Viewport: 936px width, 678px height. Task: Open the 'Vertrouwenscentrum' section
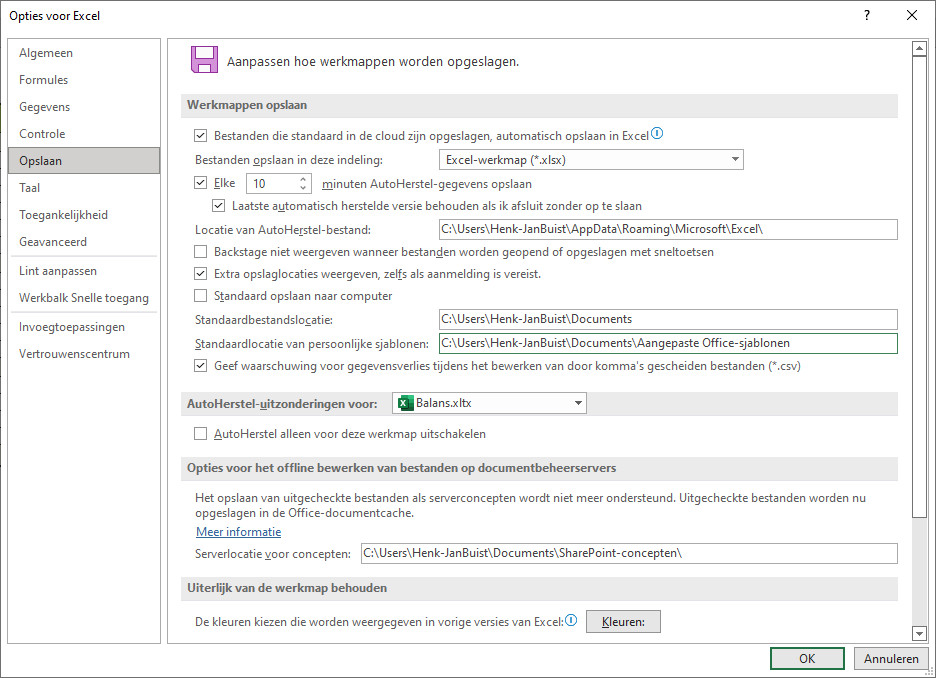[x=73, y=354]
